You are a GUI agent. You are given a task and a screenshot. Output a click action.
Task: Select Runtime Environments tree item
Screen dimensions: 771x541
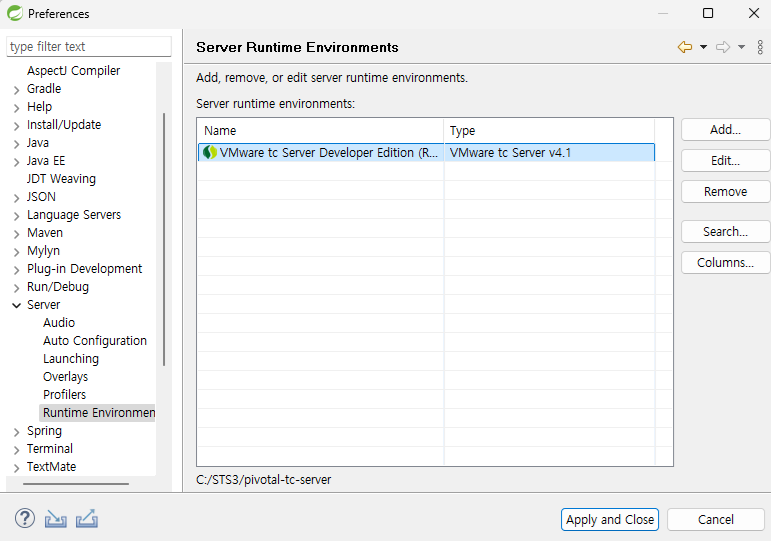(97, 413)
